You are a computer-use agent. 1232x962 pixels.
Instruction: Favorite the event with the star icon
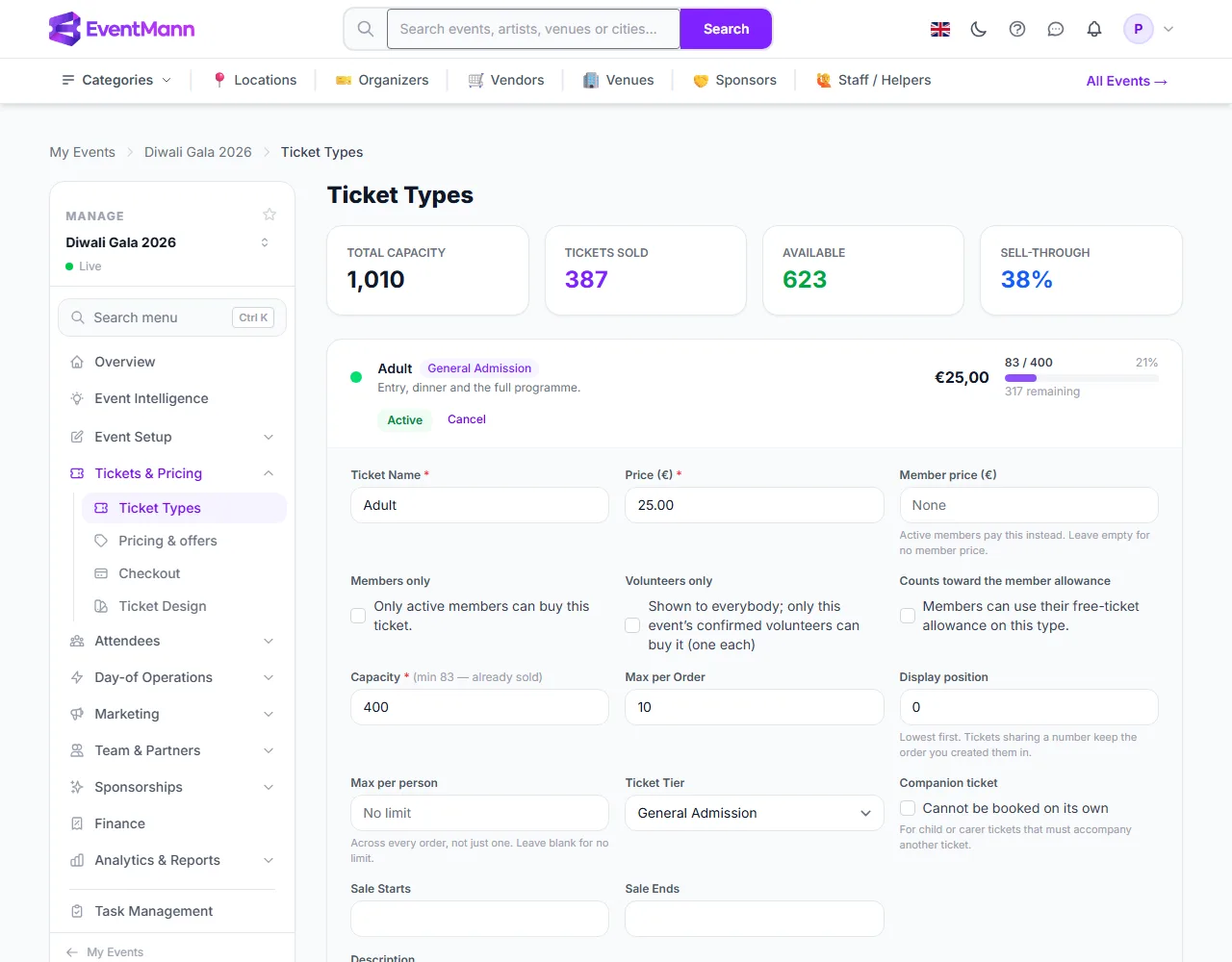point(269,215)
